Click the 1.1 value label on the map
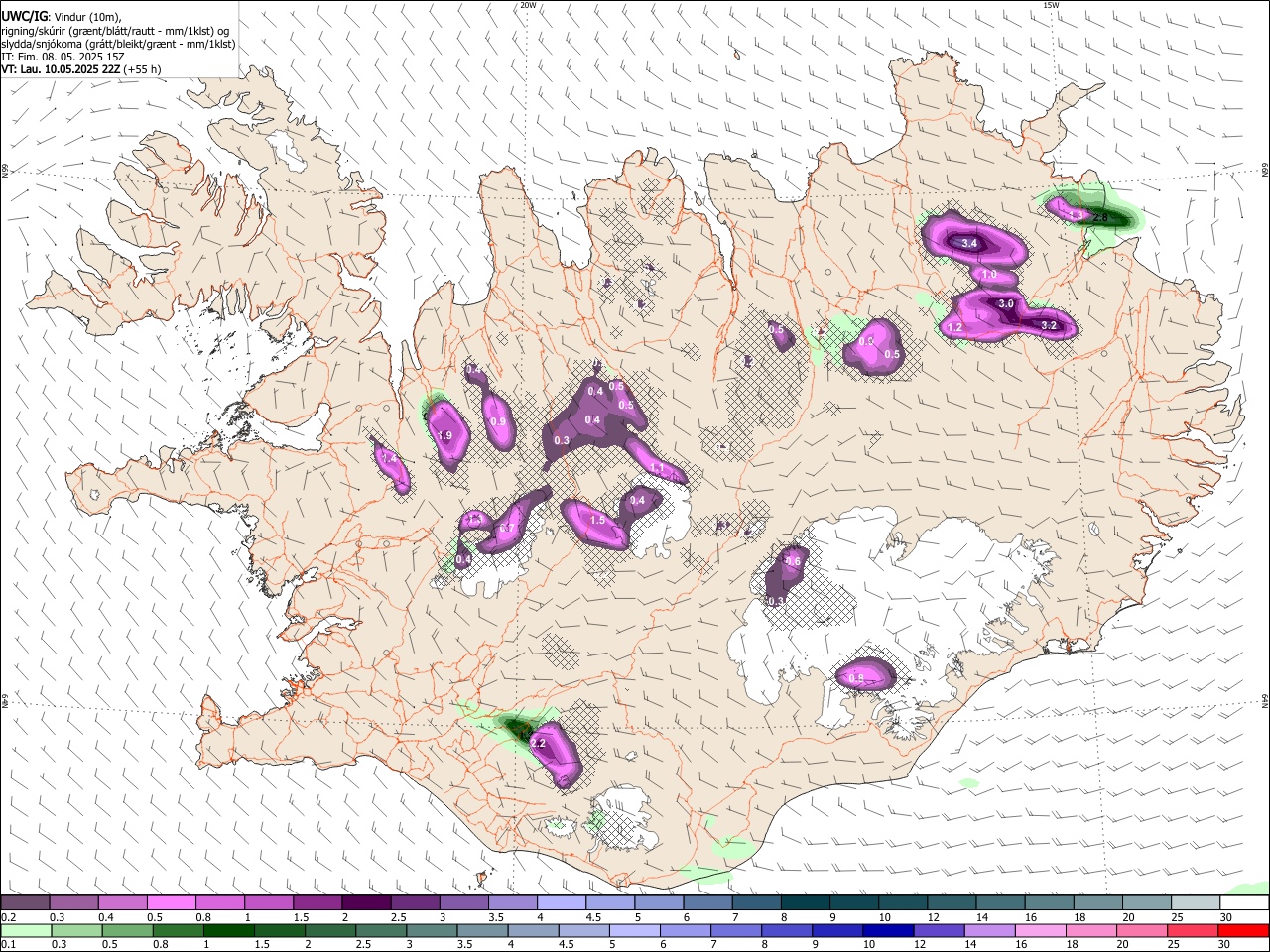1270x952 pixels. pos(657,468)
